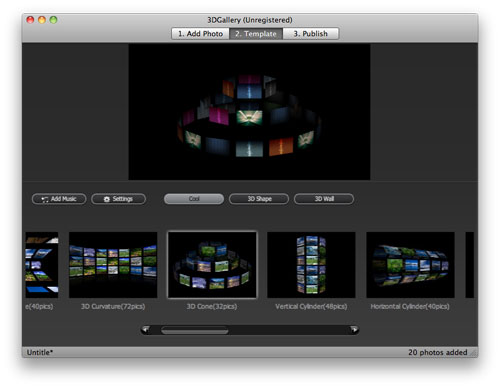Image resolution: width=500 pixels, height=388 pixels.
Task: Pick the 3D Curvature template thumbnail
Action: (113, 265)
